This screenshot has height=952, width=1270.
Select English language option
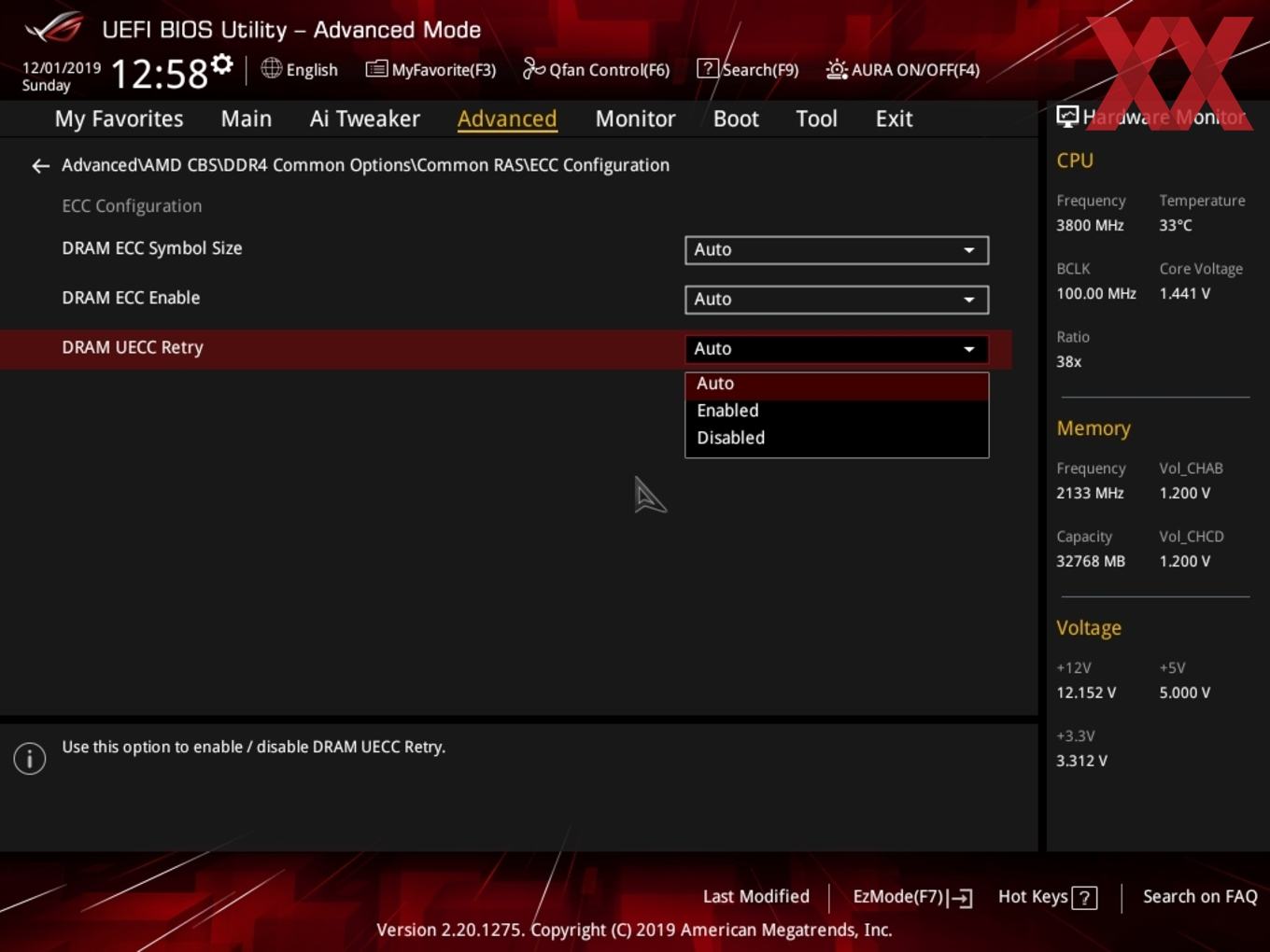pyautogui.click(x=312, y=70)
